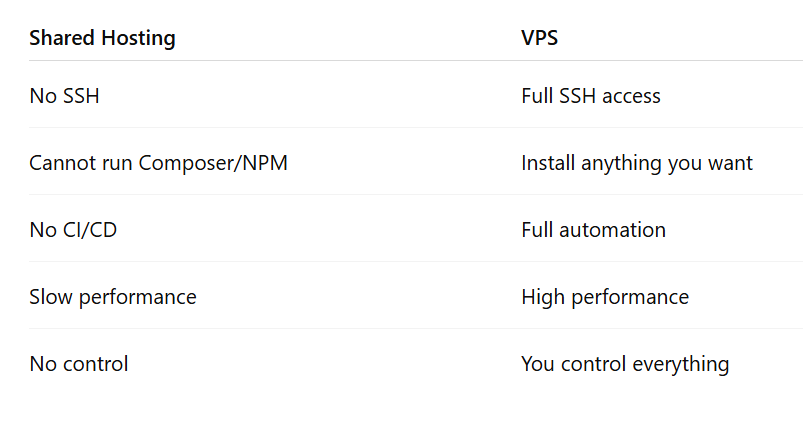This screenshot has height=428, width=803.
Task: Click the word "Install" in the VPS column
Action: pos(547,163)
